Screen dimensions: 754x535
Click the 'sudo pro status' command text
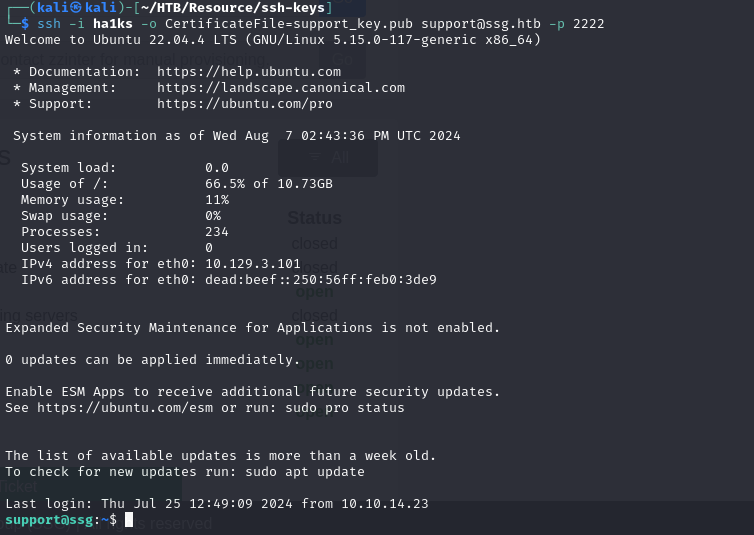pyautogui.click(x=345, y=408)
